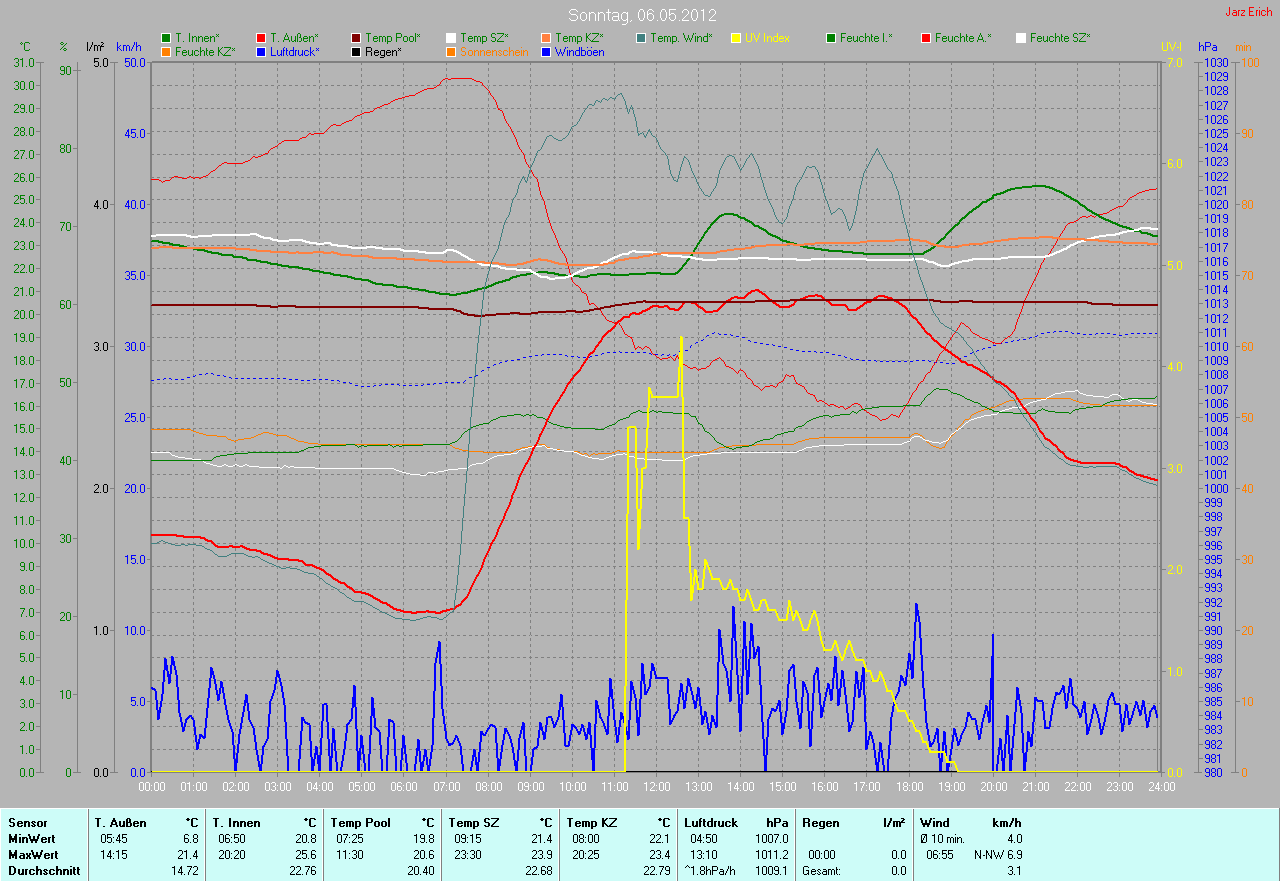Select the "MaxWert" row label
The width and height of the screenshot is (1280, 881).
(32, 855)
